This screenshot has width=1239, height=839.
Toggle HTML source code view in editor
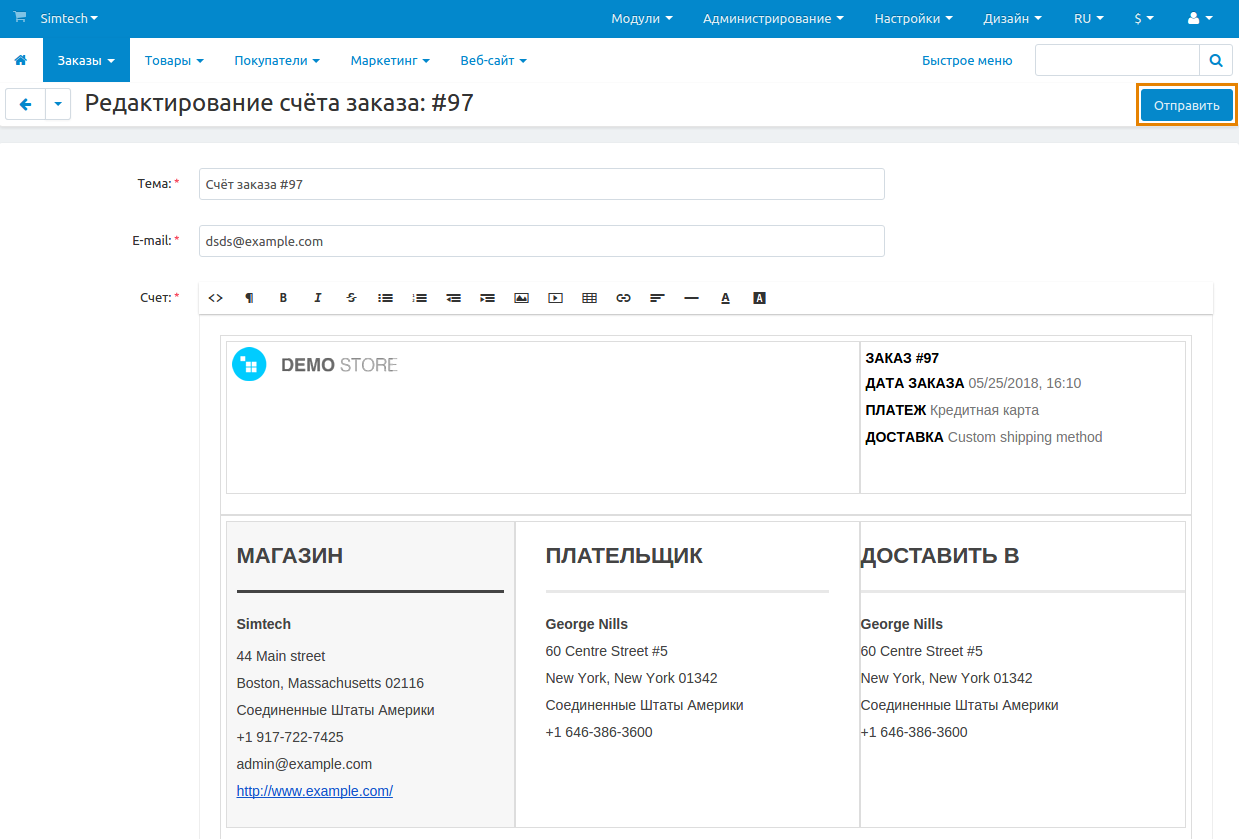click(216, 298)
